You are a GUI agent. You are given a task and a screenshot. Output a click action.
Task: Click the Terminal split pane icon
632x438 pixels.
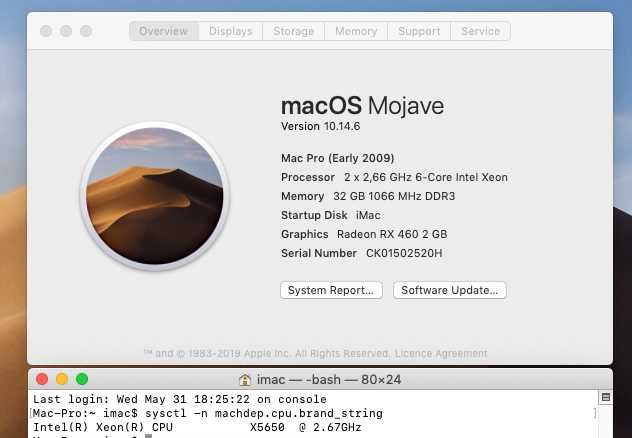point(605,397)
